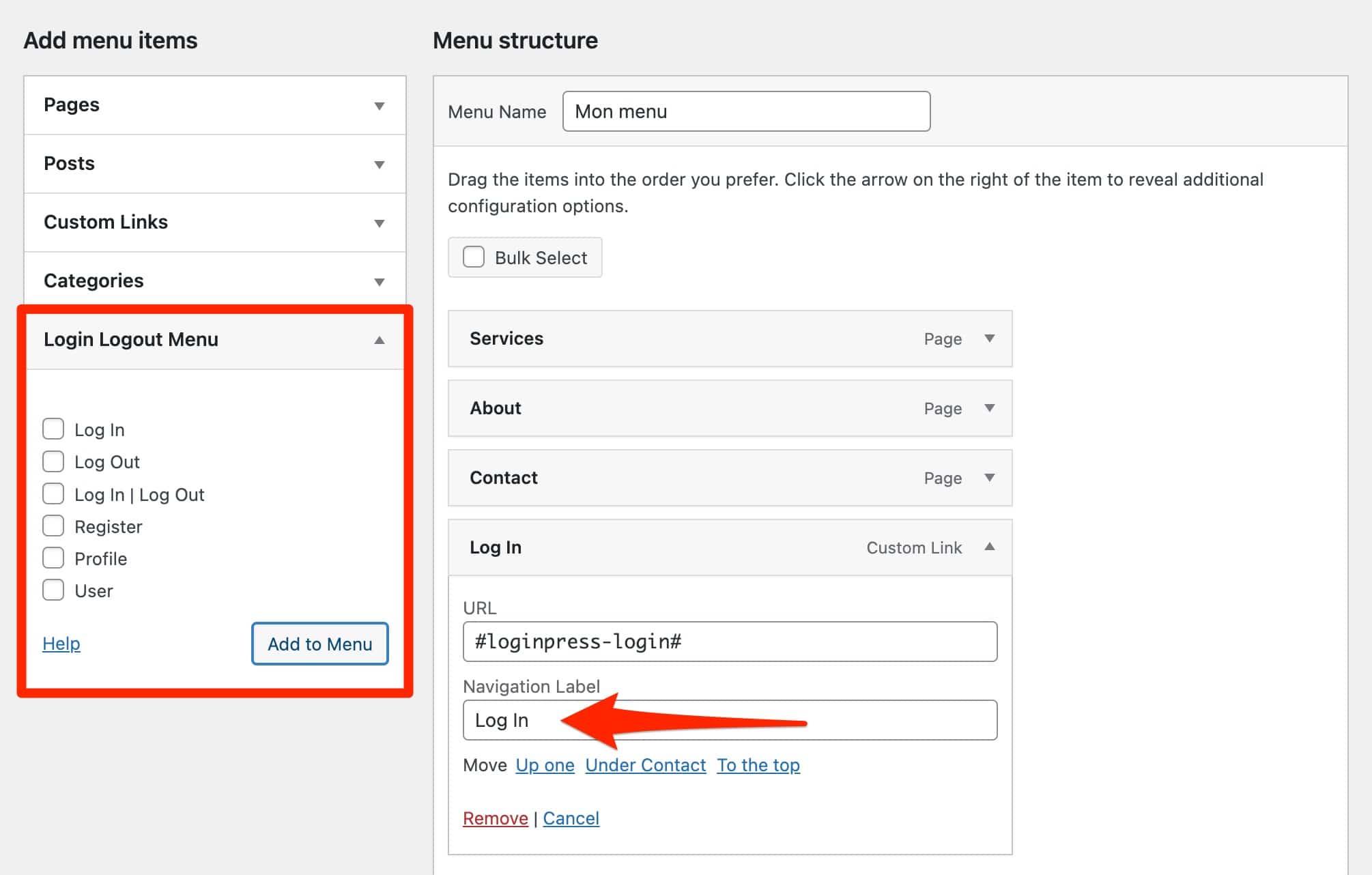Expand the Pages panel arrow
The width and height of the screenshot is (1372, 875).
pos(380,106)
